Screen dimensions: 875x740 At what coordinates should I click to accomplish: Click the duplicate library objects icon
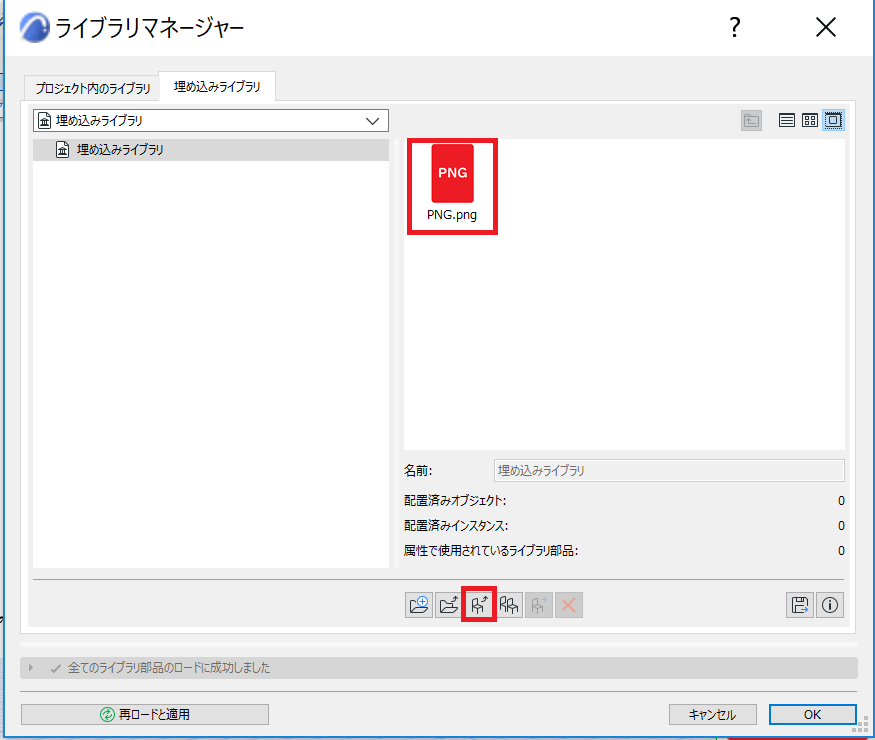pos(509,605)
